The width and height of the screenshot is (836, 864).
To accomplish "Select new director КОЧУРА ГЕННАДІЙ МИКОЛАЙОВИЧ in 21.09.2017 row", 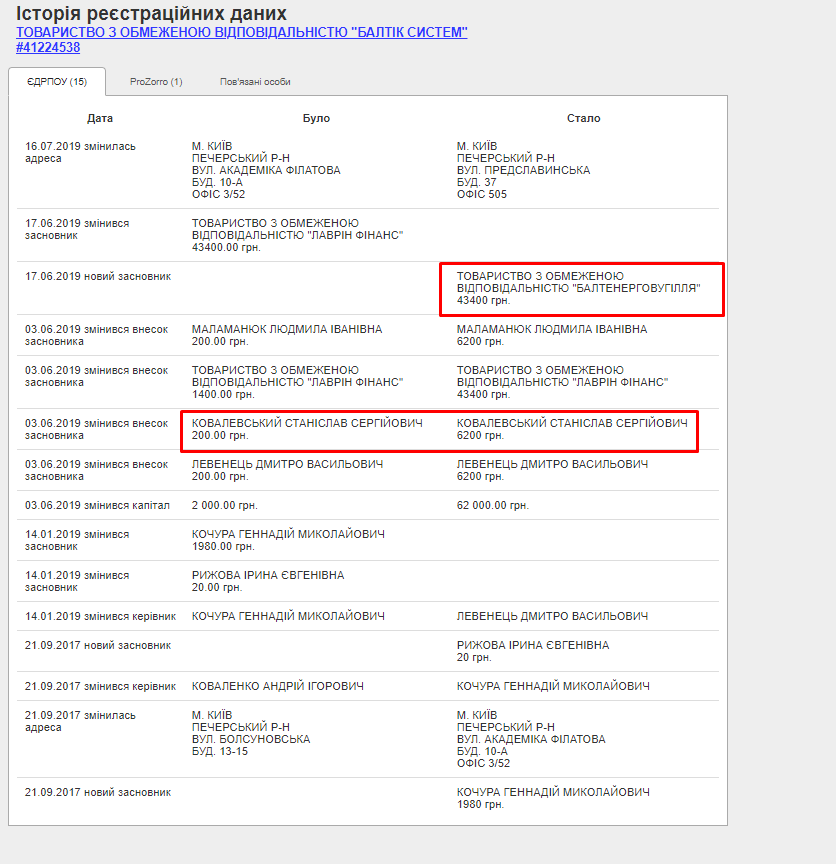I will click(x=553, y=686).
